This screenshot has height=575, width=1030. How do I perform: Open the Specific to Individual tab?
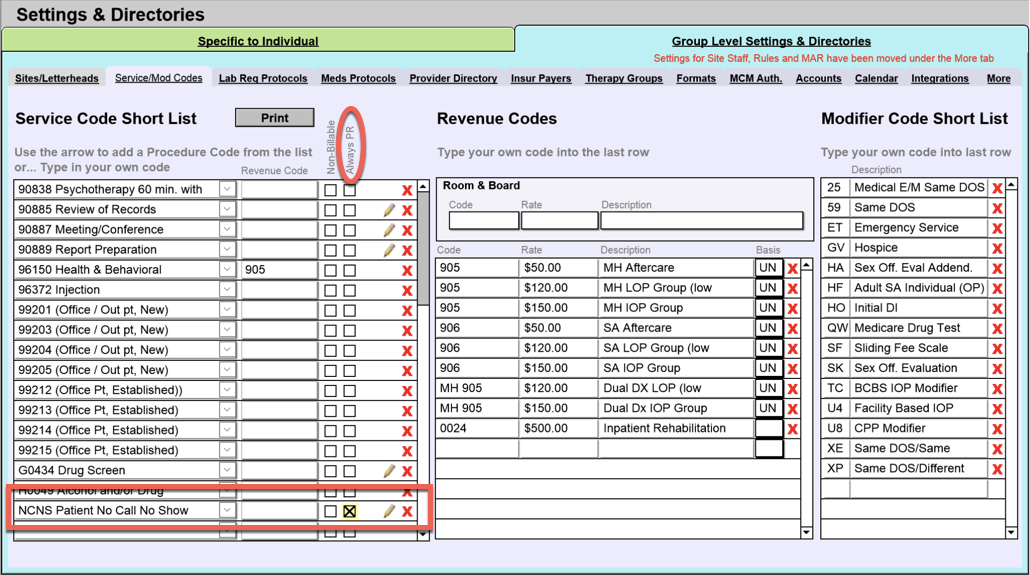[x=258, y=41]
